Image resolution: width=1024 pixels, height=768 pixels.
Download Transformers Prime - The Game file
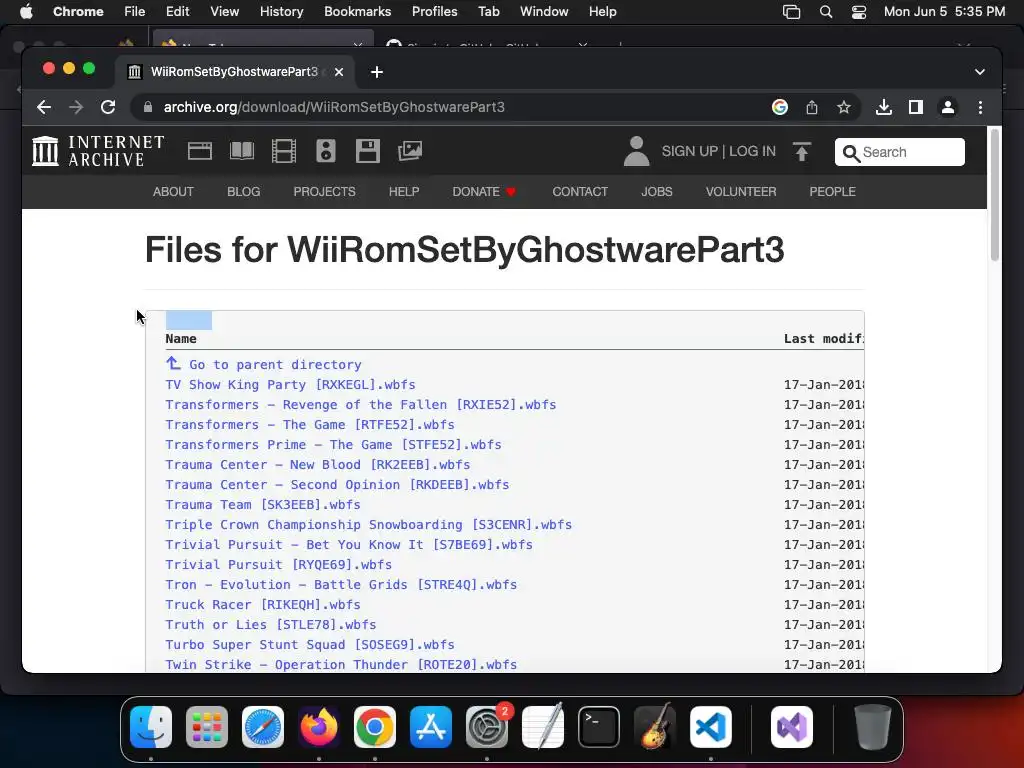tap(333, 445)
